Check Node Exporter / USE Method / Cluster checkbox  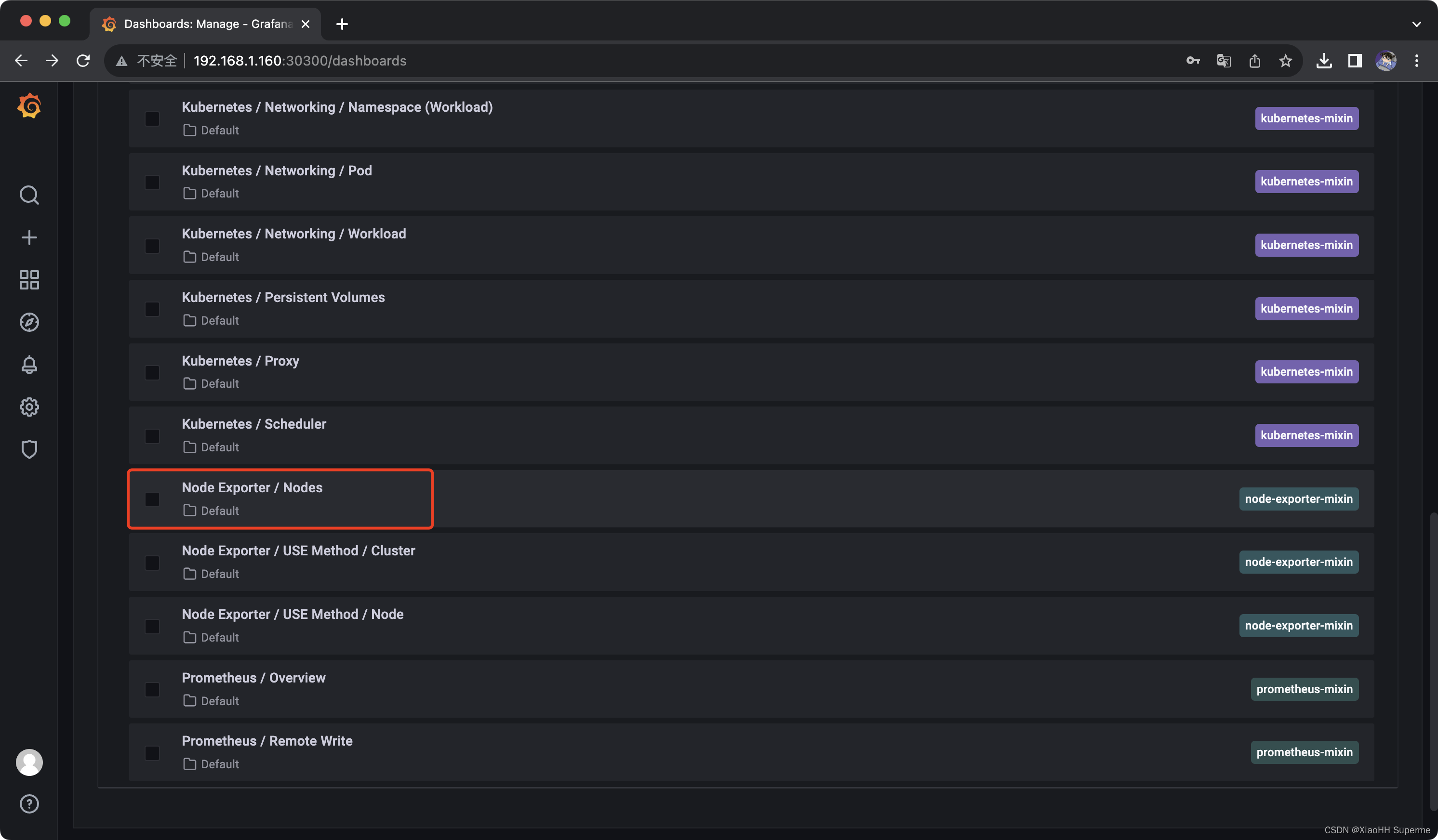click(152, 563)
